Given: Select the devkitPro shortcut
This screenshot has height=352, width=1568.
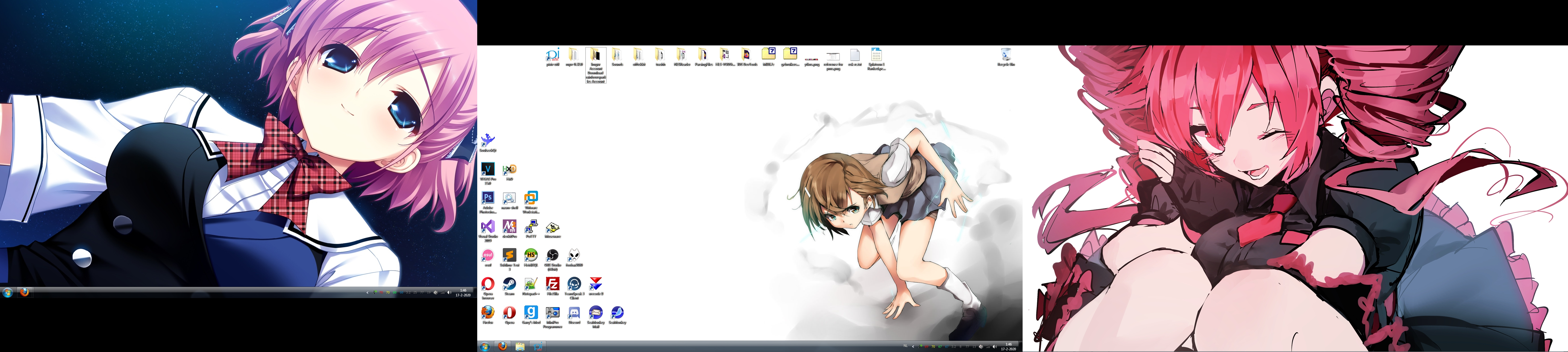Looking at the screenshot, I should click(x=510, y=229).
